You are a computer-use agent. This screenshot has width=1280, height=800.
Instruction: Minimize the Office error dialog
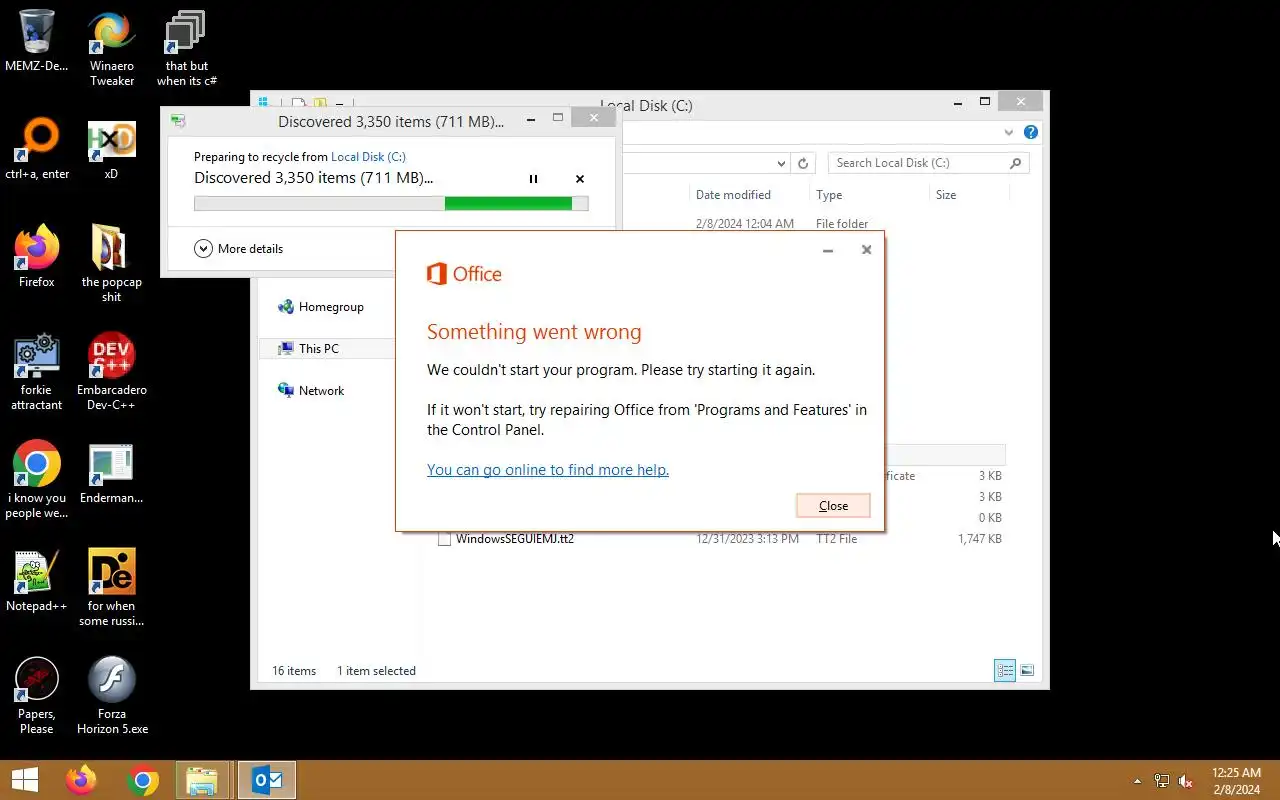point(828,250)
